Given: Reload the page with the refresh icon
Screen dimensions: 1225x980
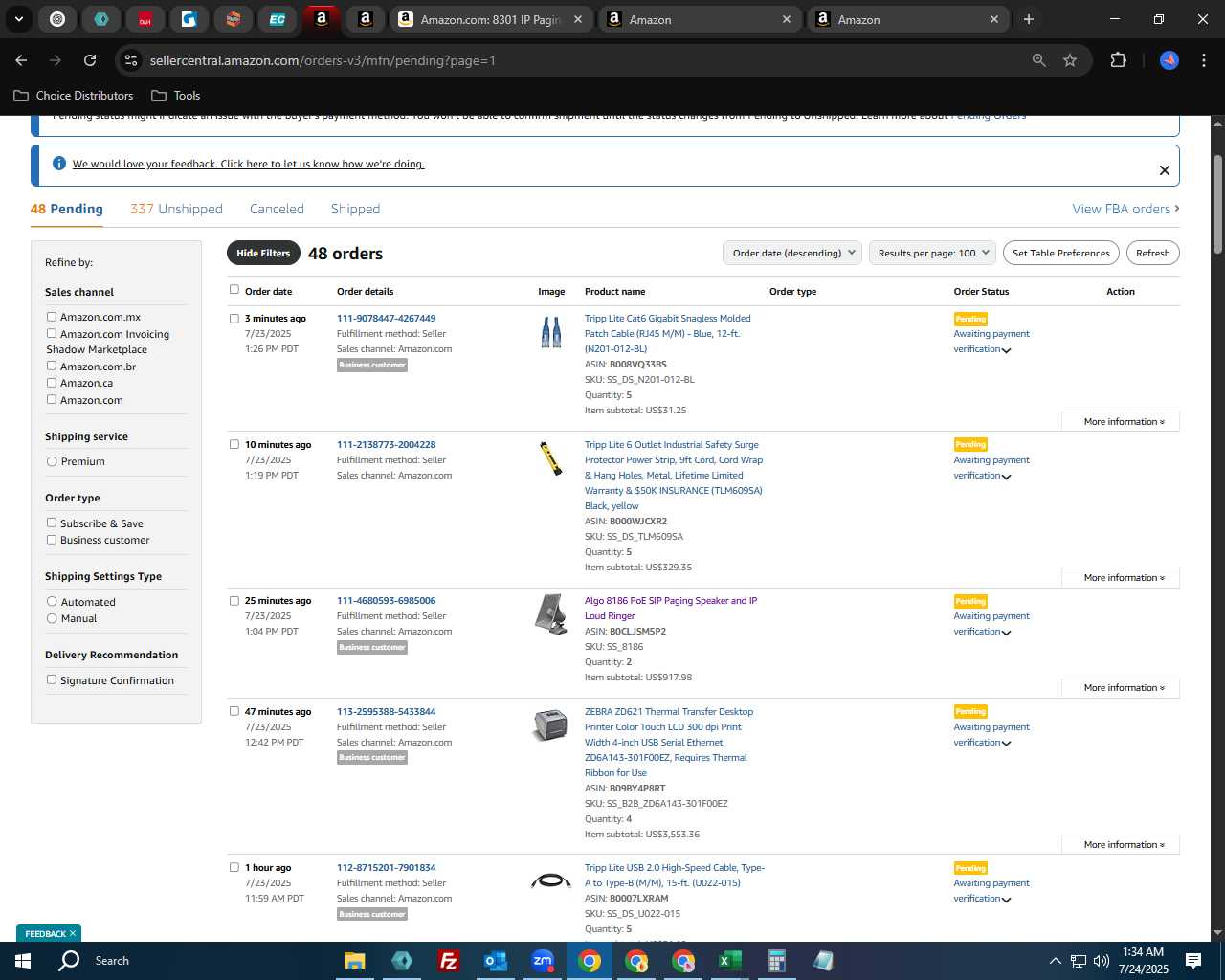Looking at the screenshot, I should (x=90, y=60).
